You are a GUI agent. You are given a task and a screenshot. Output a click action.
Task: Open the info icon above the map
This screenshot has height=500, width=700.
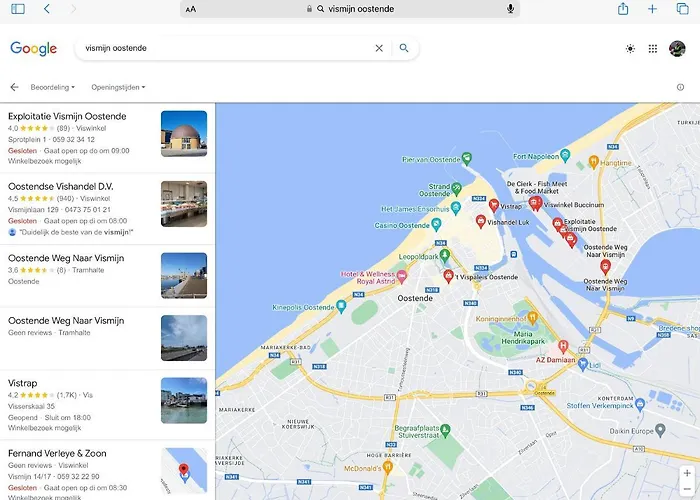(680, 87)
